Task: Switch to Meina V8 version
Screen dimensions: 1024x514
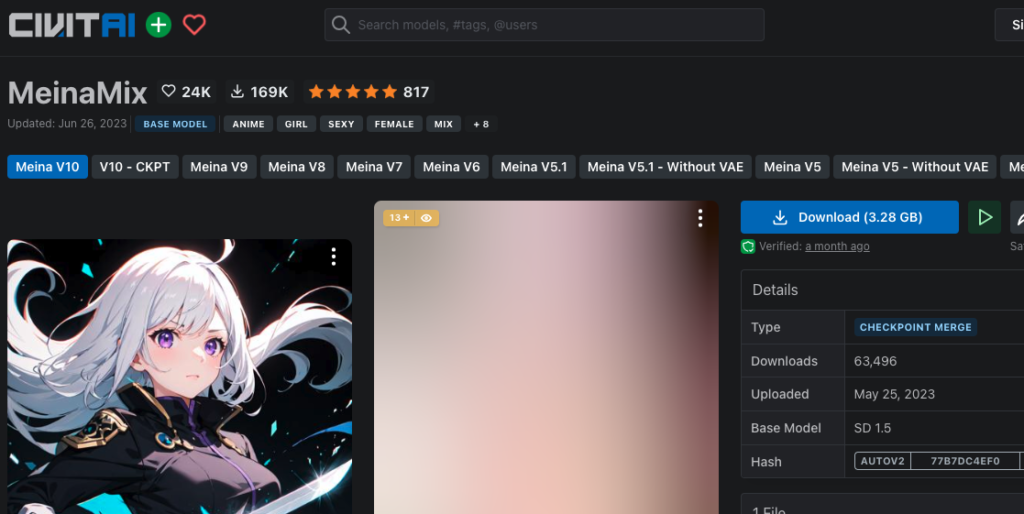Action: (x=296, y=167)
